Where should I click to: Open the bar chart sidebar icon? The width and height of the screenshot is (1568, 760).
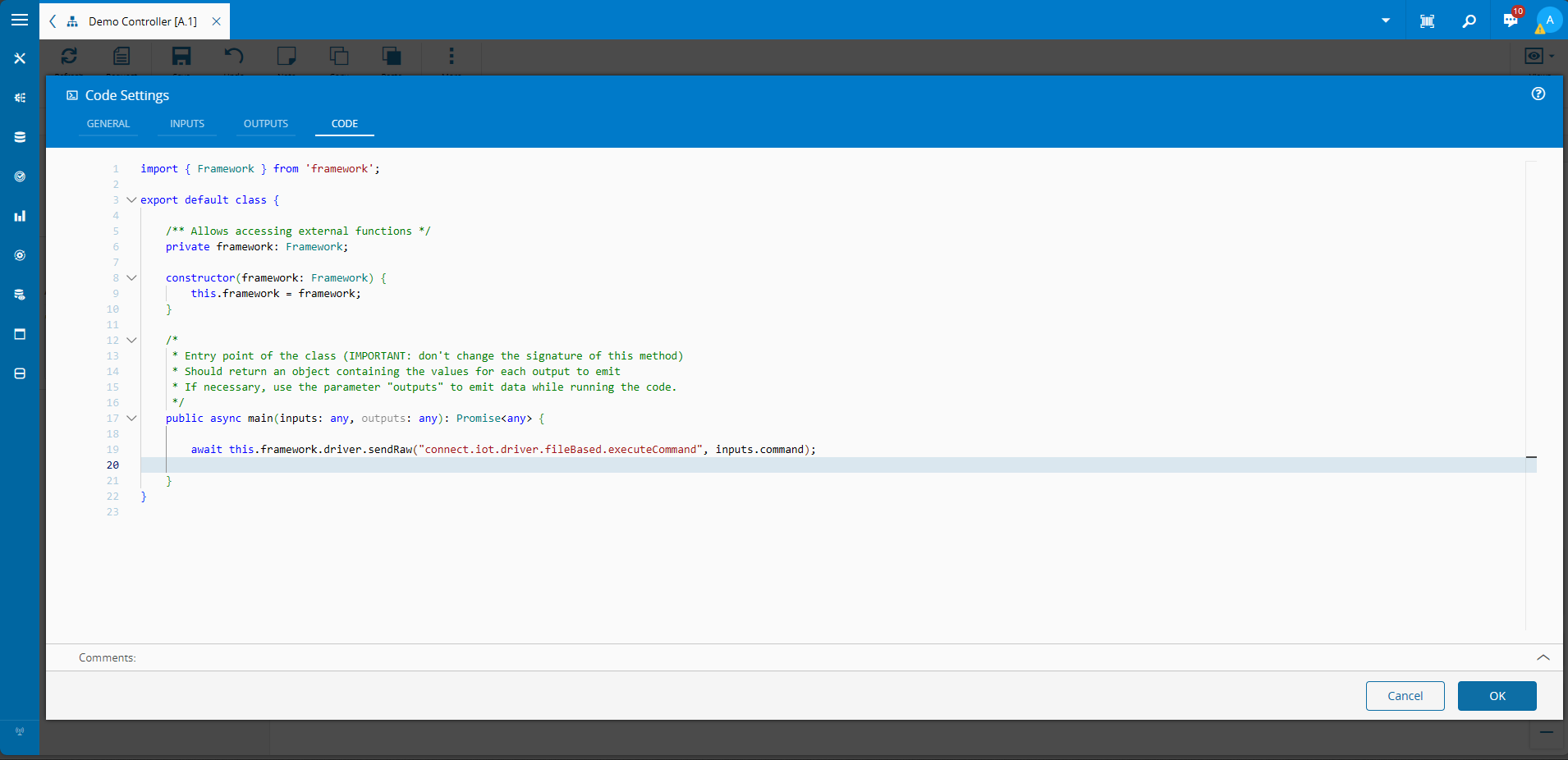(x=20, y=216)
